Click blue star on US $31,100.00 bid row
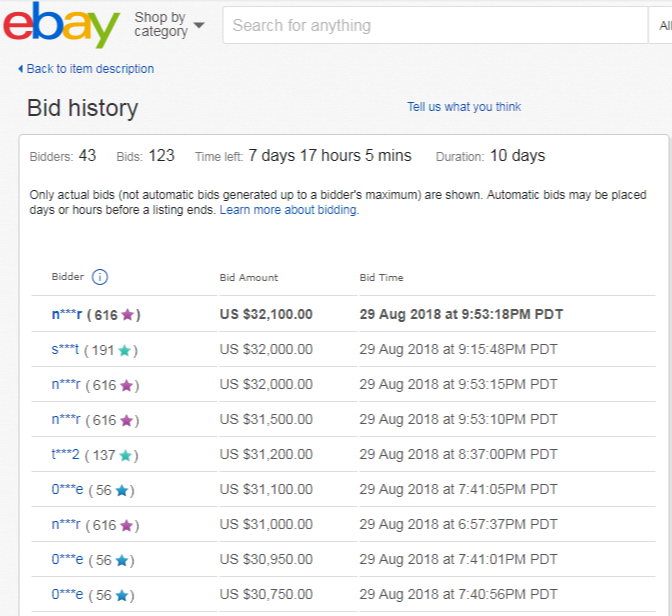672x616 pixels. 122,490
